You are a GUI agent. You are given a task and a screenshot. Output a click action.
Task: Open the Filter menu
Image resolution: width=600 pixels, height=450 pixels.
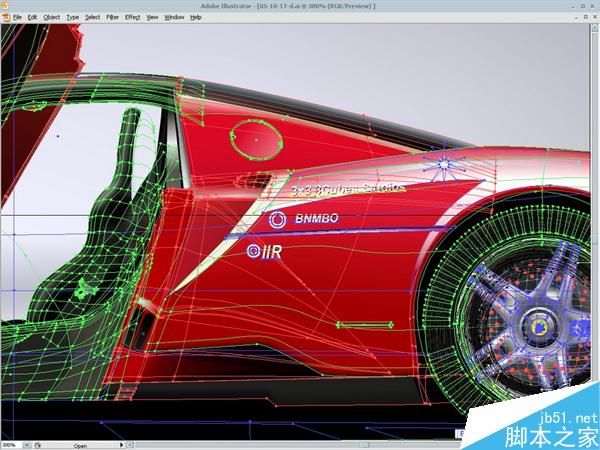113,17
